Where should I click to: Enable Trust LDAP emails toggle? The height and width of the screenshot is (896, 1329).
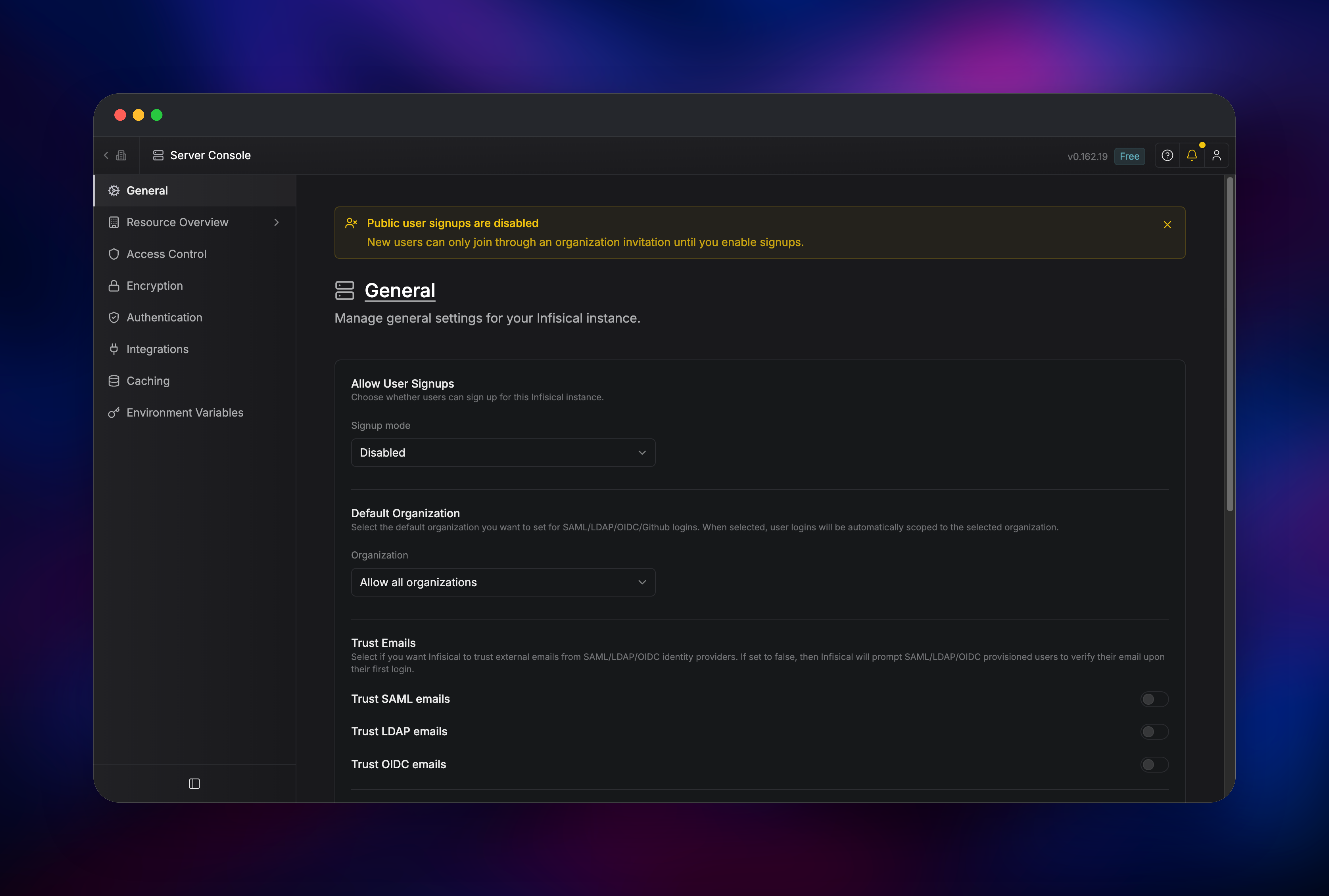pyautogui.click(x=1155, y=732)
